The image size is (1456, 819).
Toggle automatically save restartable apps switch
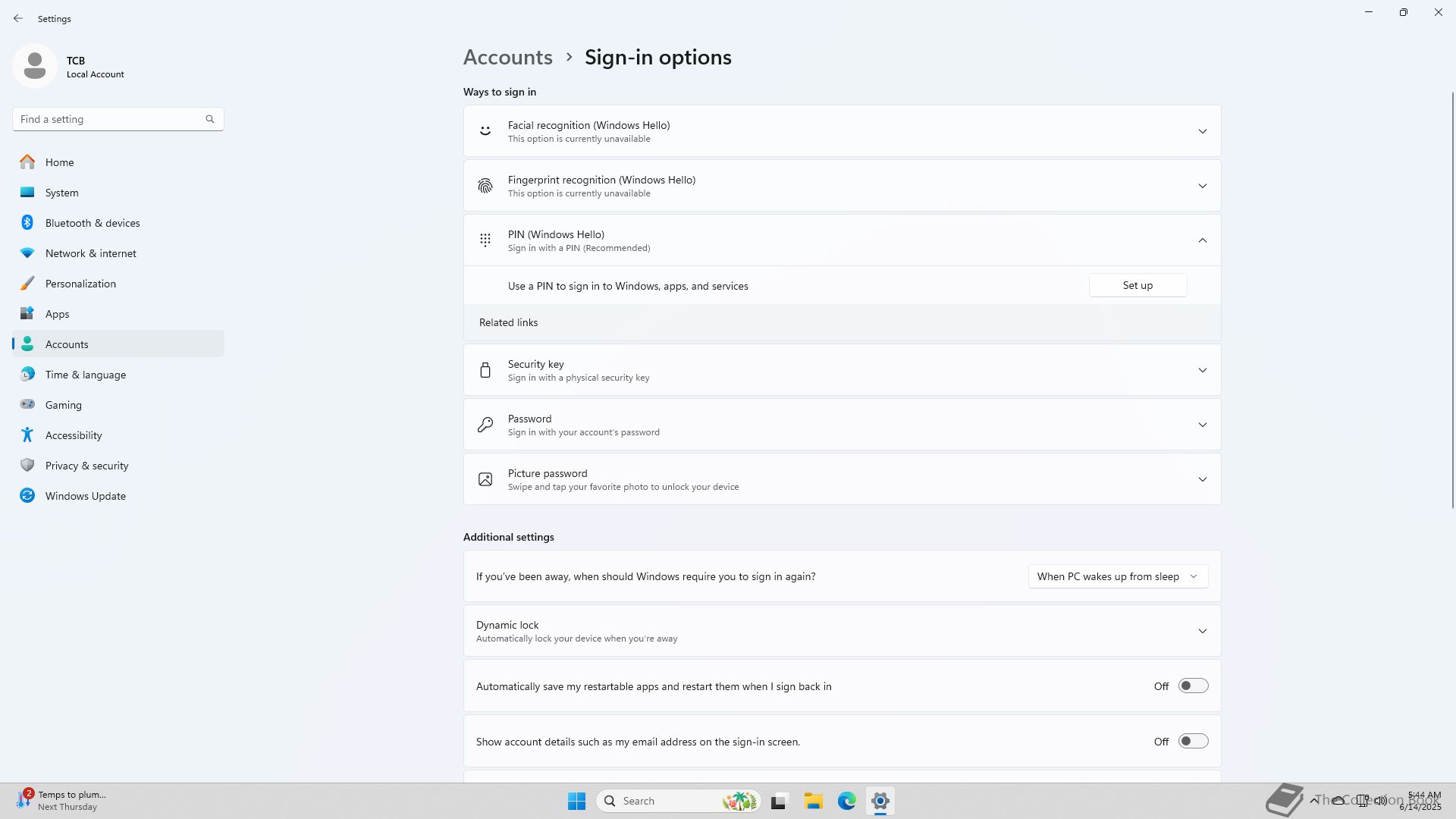(1192, 686)
